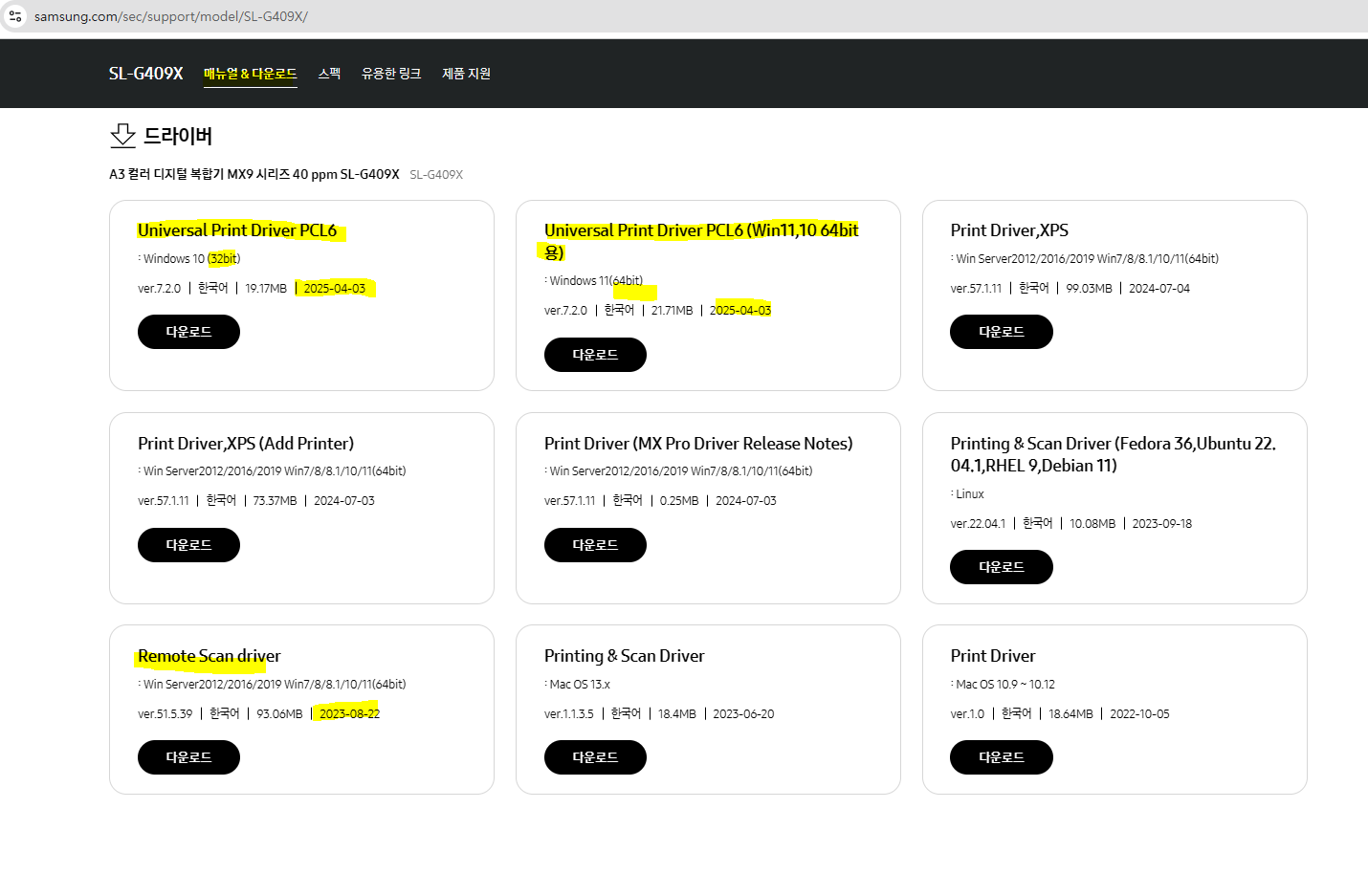1368x896 pixels.
Task: Click the ver.1.1.3.5 version label
Action: (x=569, y=714)
